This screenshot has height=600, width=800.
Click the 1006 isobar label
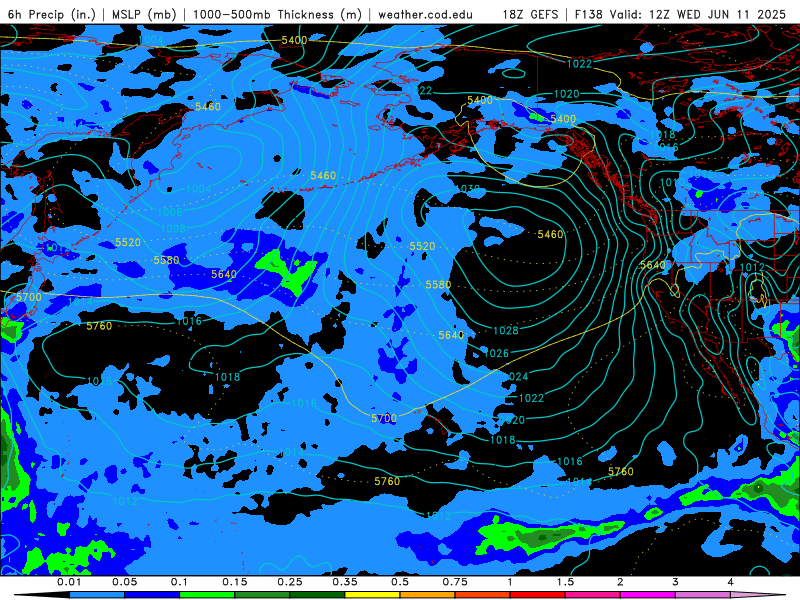coord(170,212)
